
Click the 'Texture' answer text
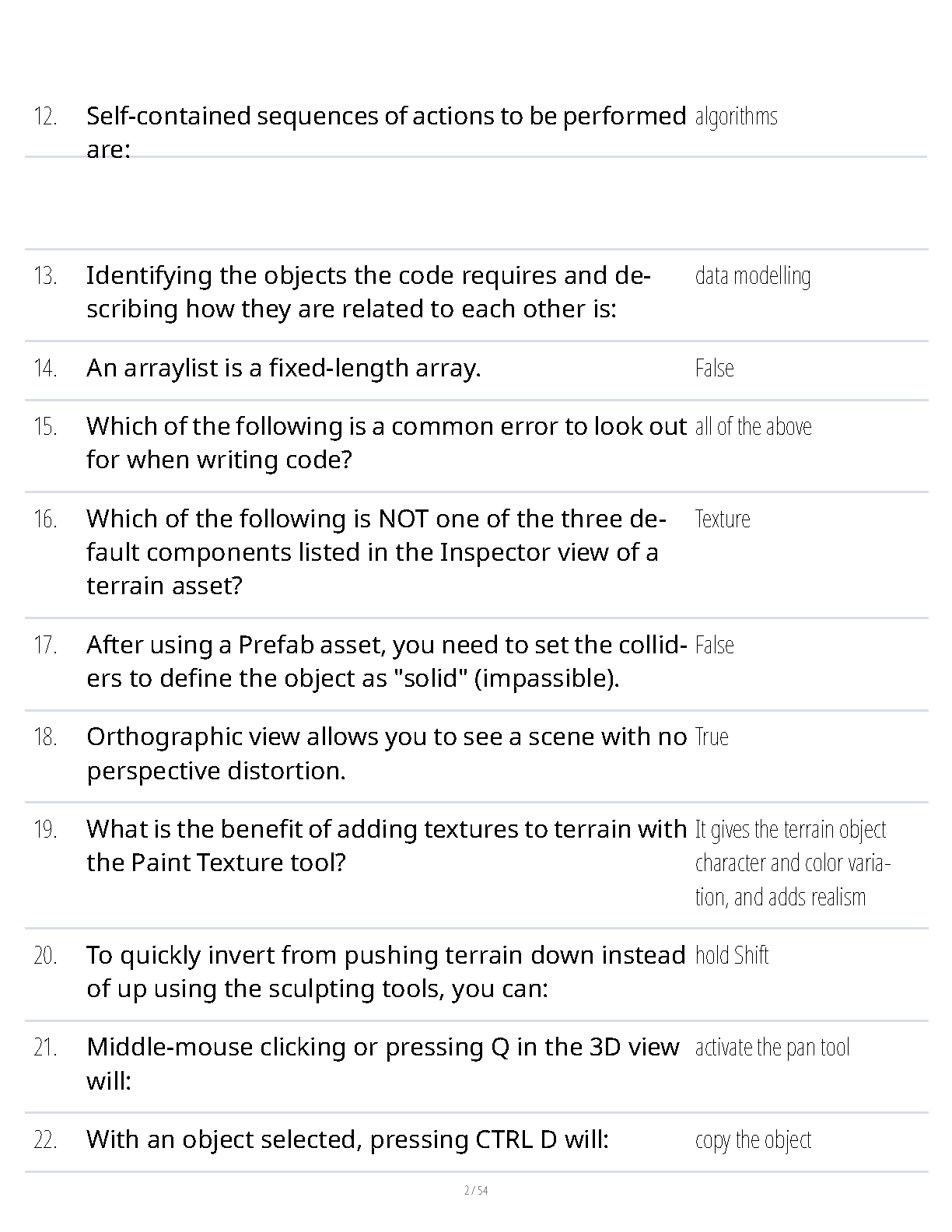(x=723, y=519)
